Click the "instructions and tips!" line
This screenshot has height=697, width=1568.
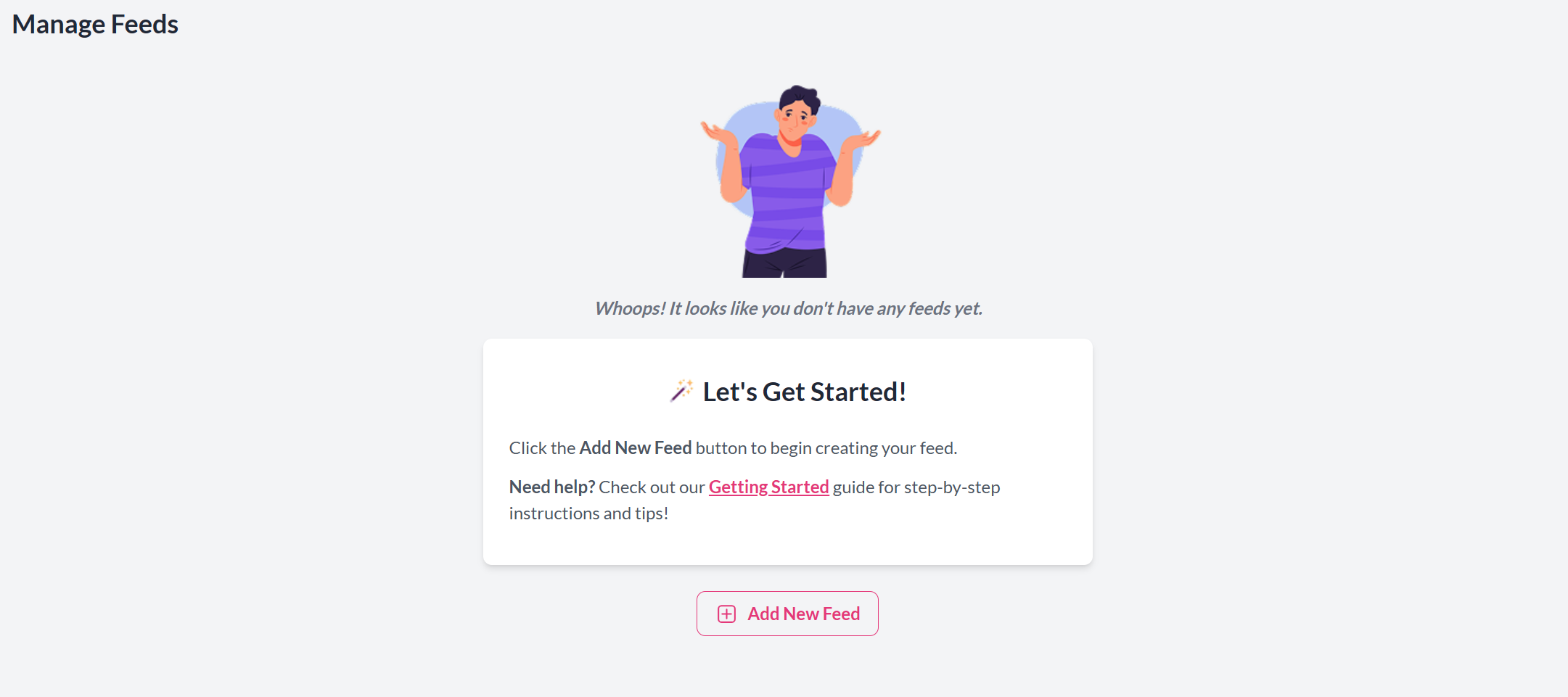point(588,514)
